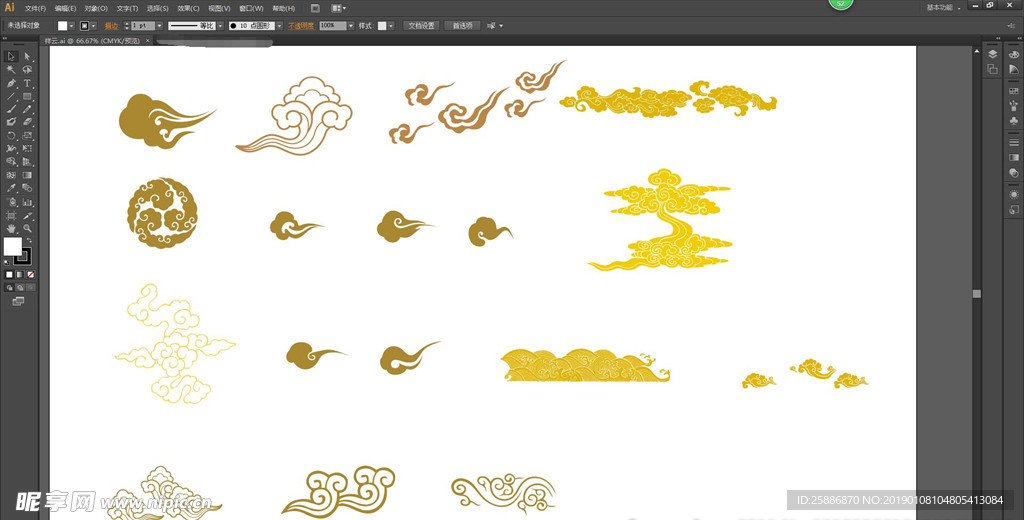Click the large white fill swatch

point(12,246)
